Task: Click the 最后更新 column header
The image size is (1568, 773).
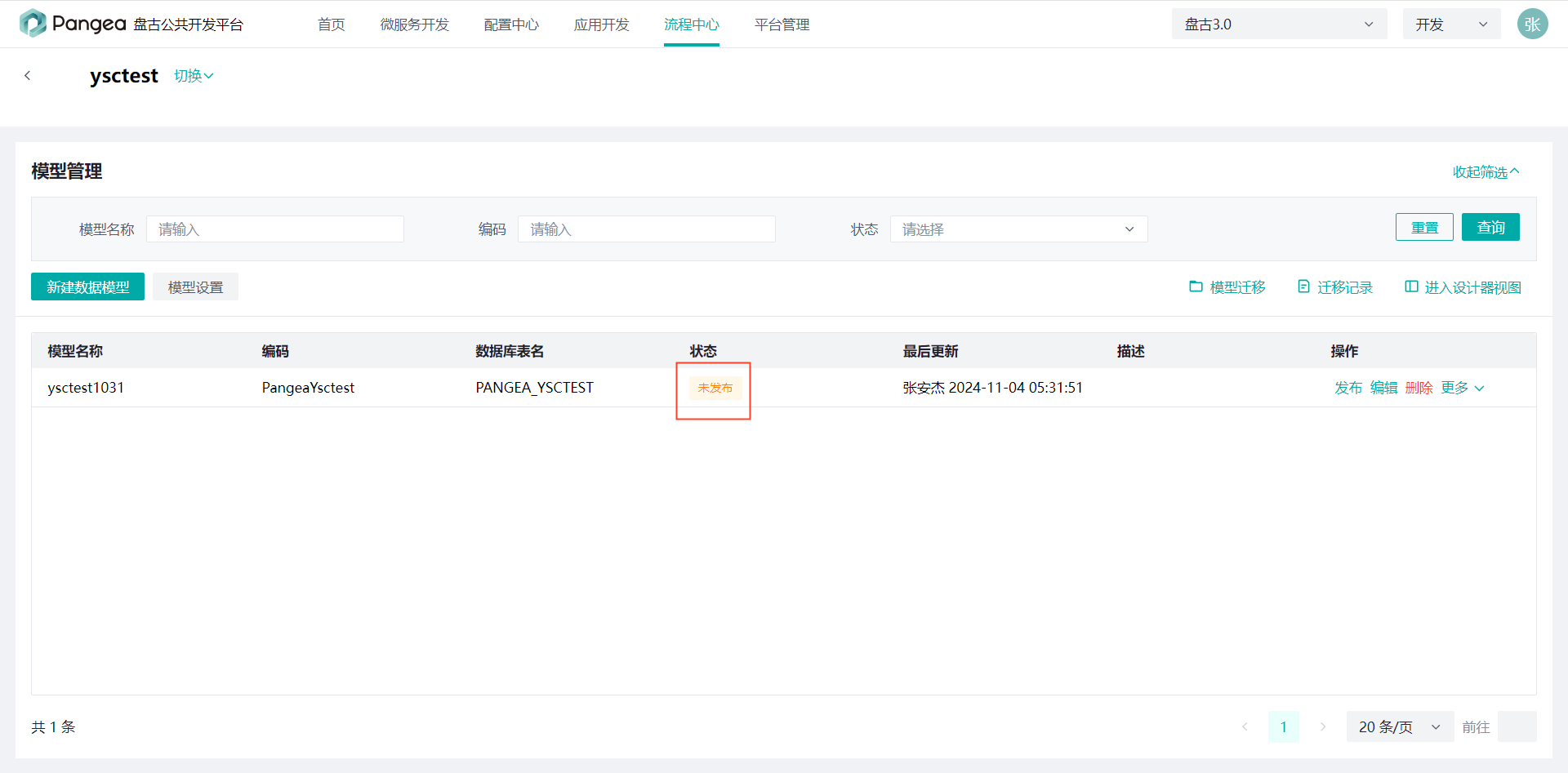Action: coord(930,351)
